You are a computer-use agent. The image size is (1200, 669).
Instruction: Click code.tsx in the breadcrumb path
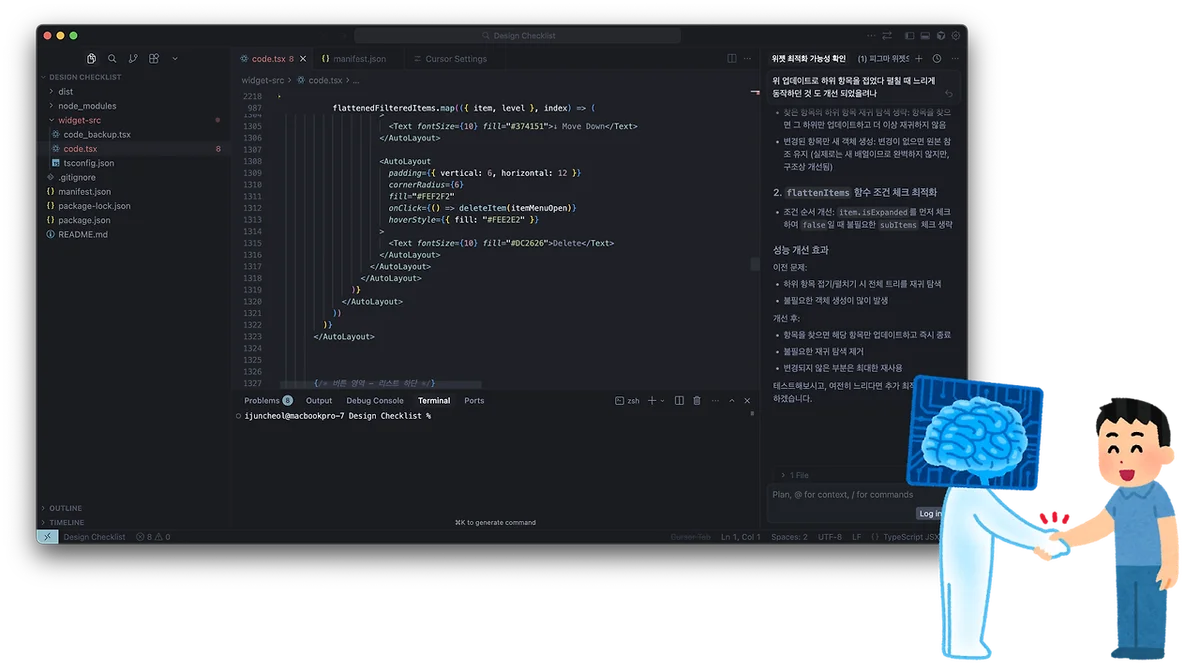[320, 80]
